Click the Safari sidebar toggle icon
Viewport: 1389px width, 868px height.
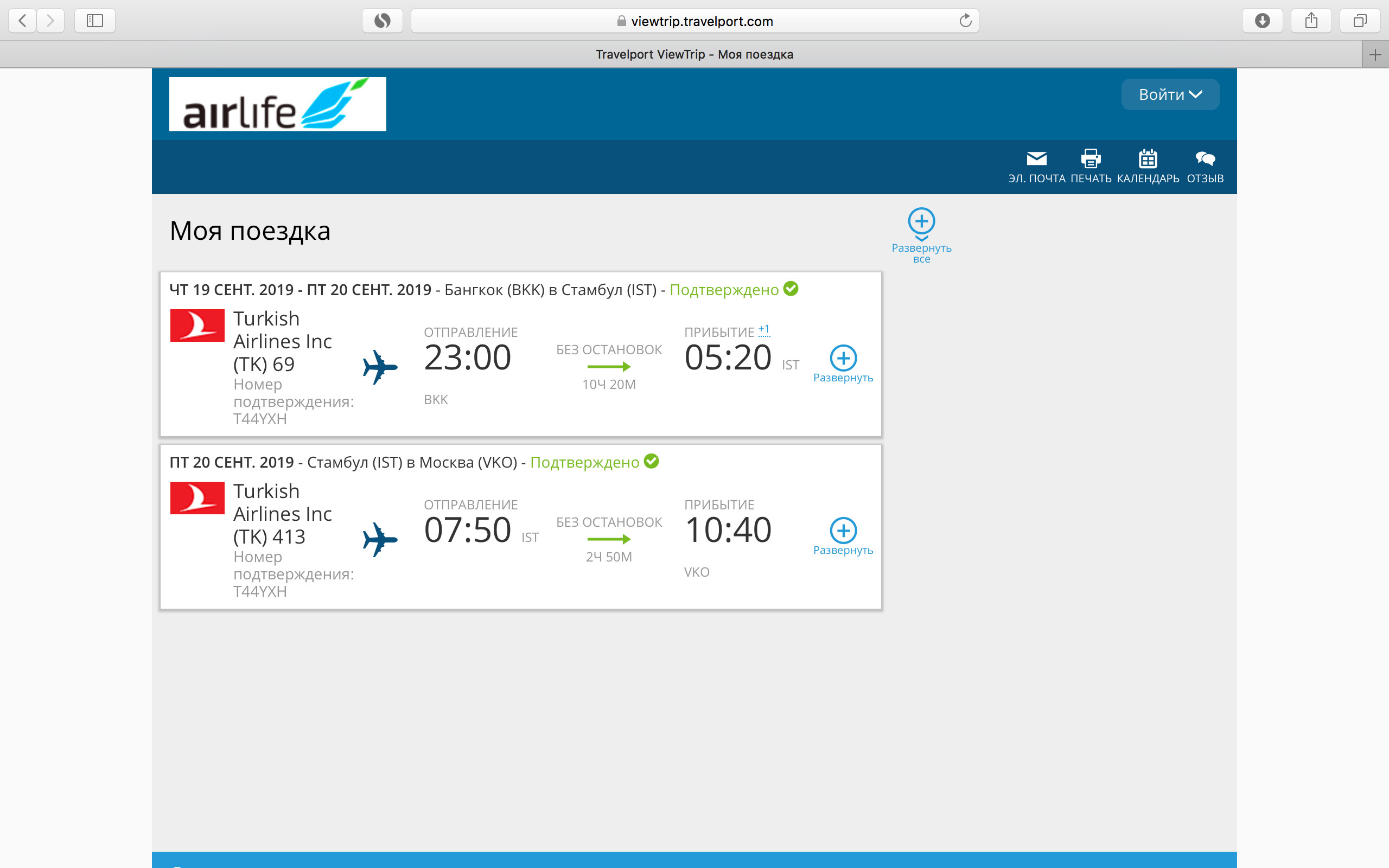pyautogui.click(x=95, y=21)
